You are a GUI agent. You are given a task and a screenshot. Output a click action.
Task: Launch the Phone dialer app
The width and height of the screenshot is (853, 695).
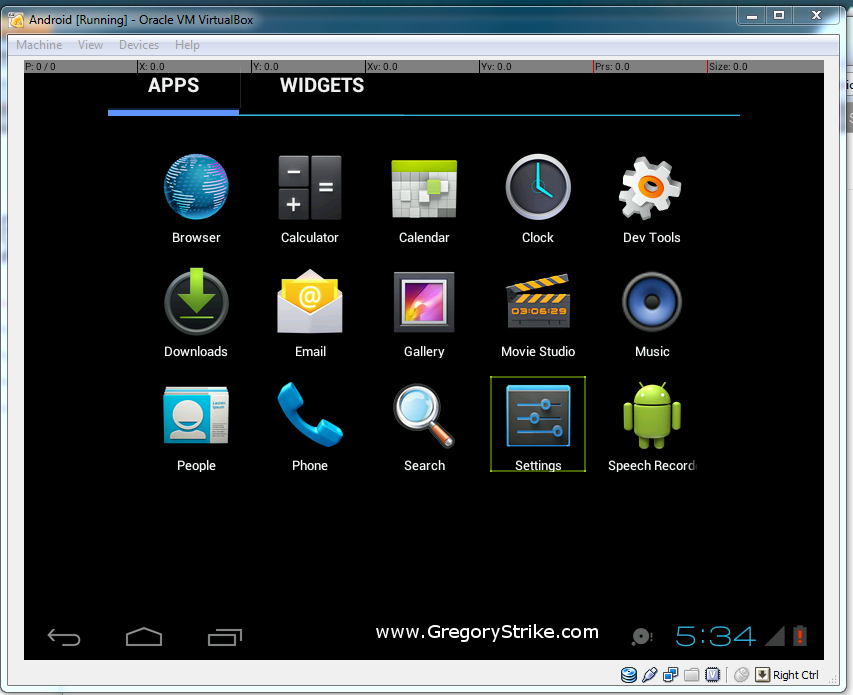310,417
